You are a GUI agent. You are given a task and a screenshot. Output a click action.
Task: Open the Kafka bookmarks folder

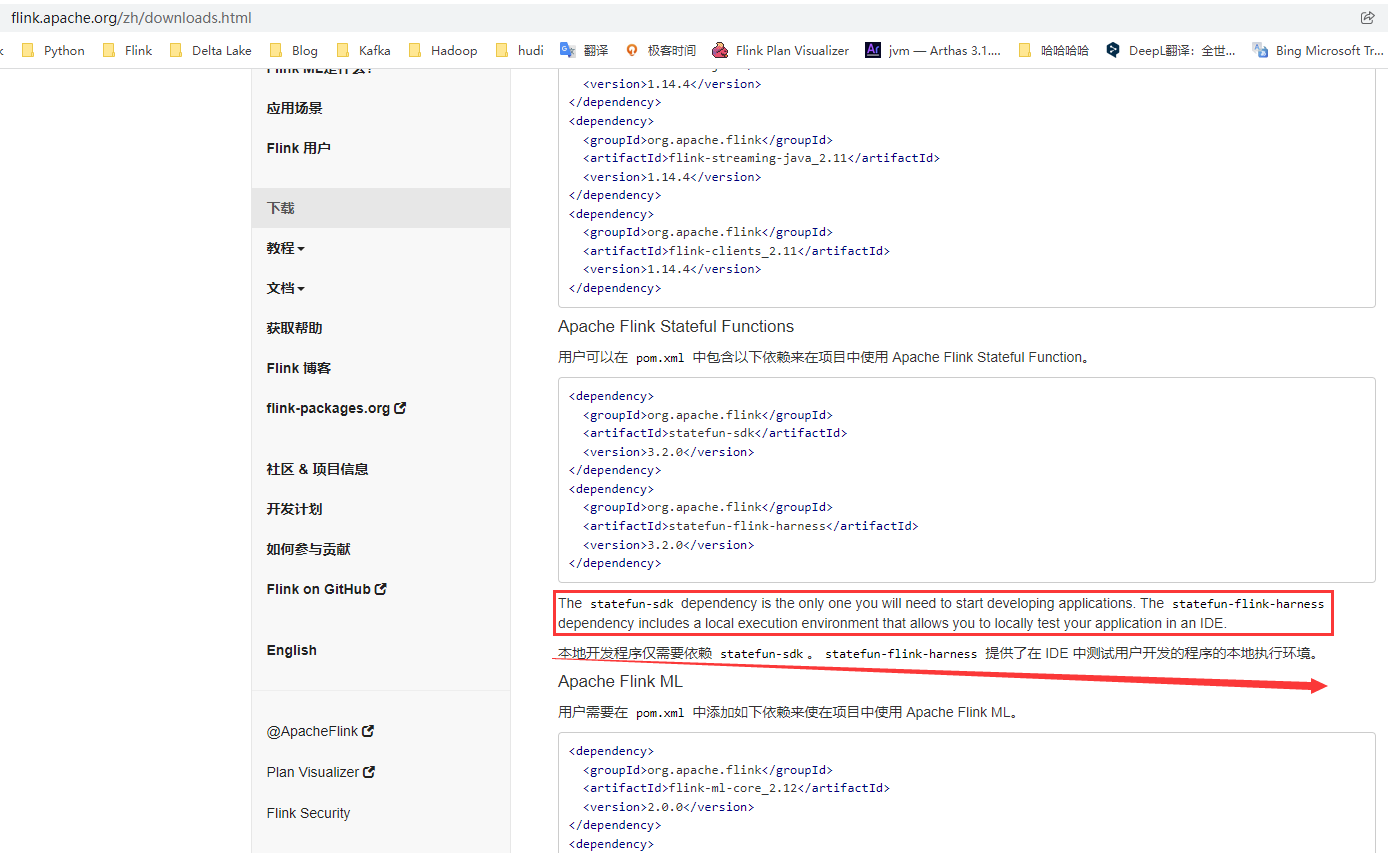click(364, 50)
